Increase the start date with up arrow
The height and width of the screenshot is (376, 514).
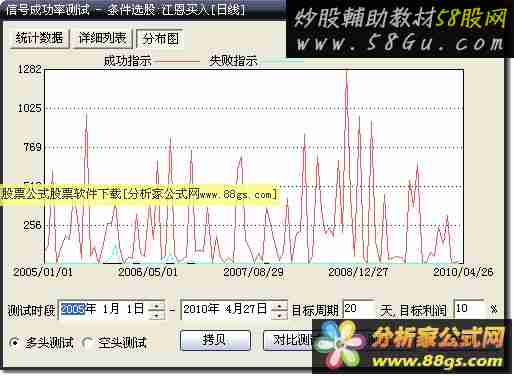point(156,305)
